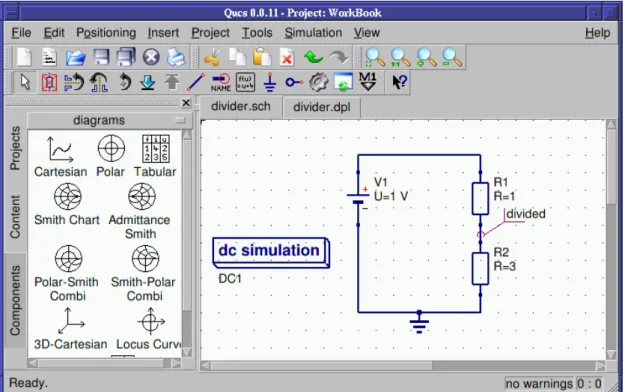Image resolution: width=625 pixels, height=392 pixels.
Task: Mirror about X axis tool
Action: (74, 82)
